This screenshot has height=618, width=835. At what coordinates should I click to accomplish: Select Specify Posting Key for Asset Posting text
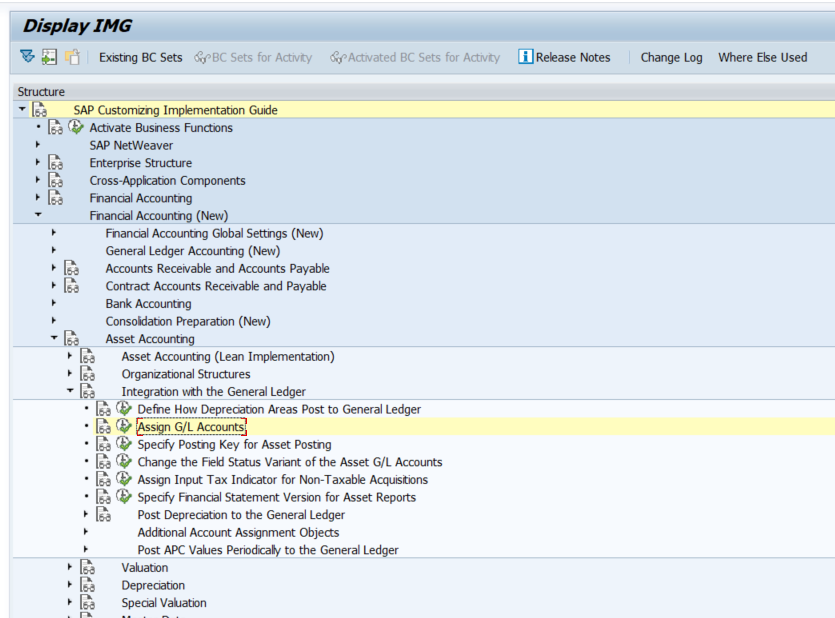234,444
